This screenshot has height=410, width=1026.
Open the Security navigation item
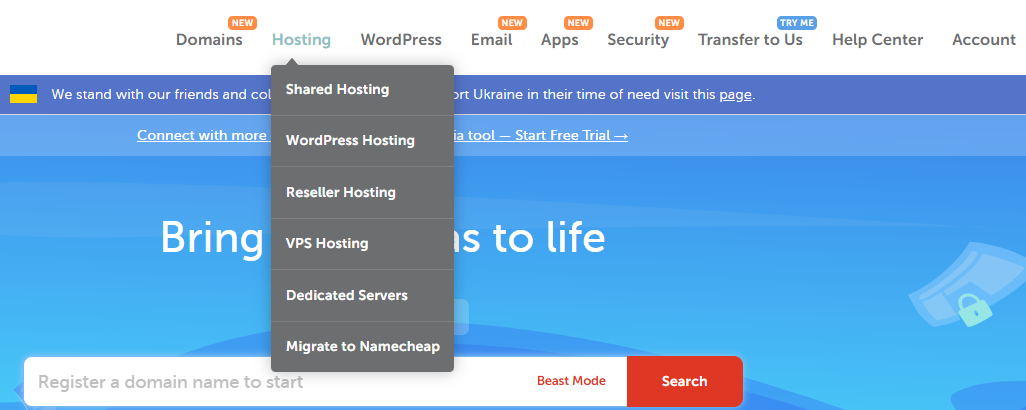[638, 40]
